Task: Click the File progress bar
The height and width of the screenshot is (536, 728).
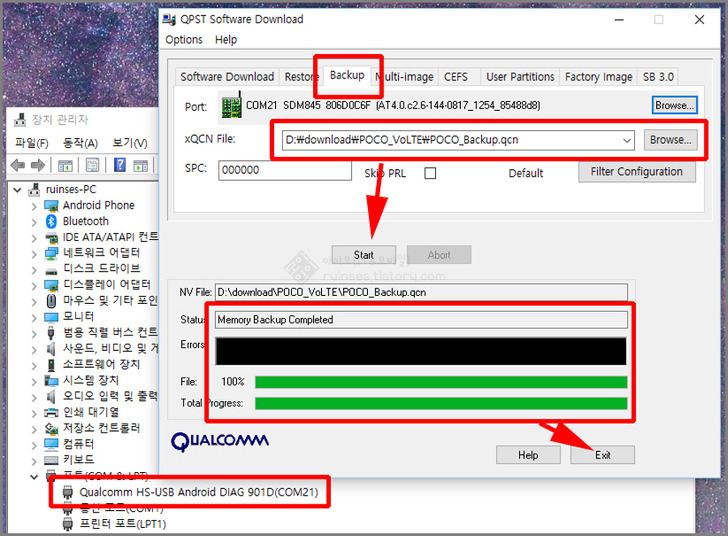Action: [441, 382]
